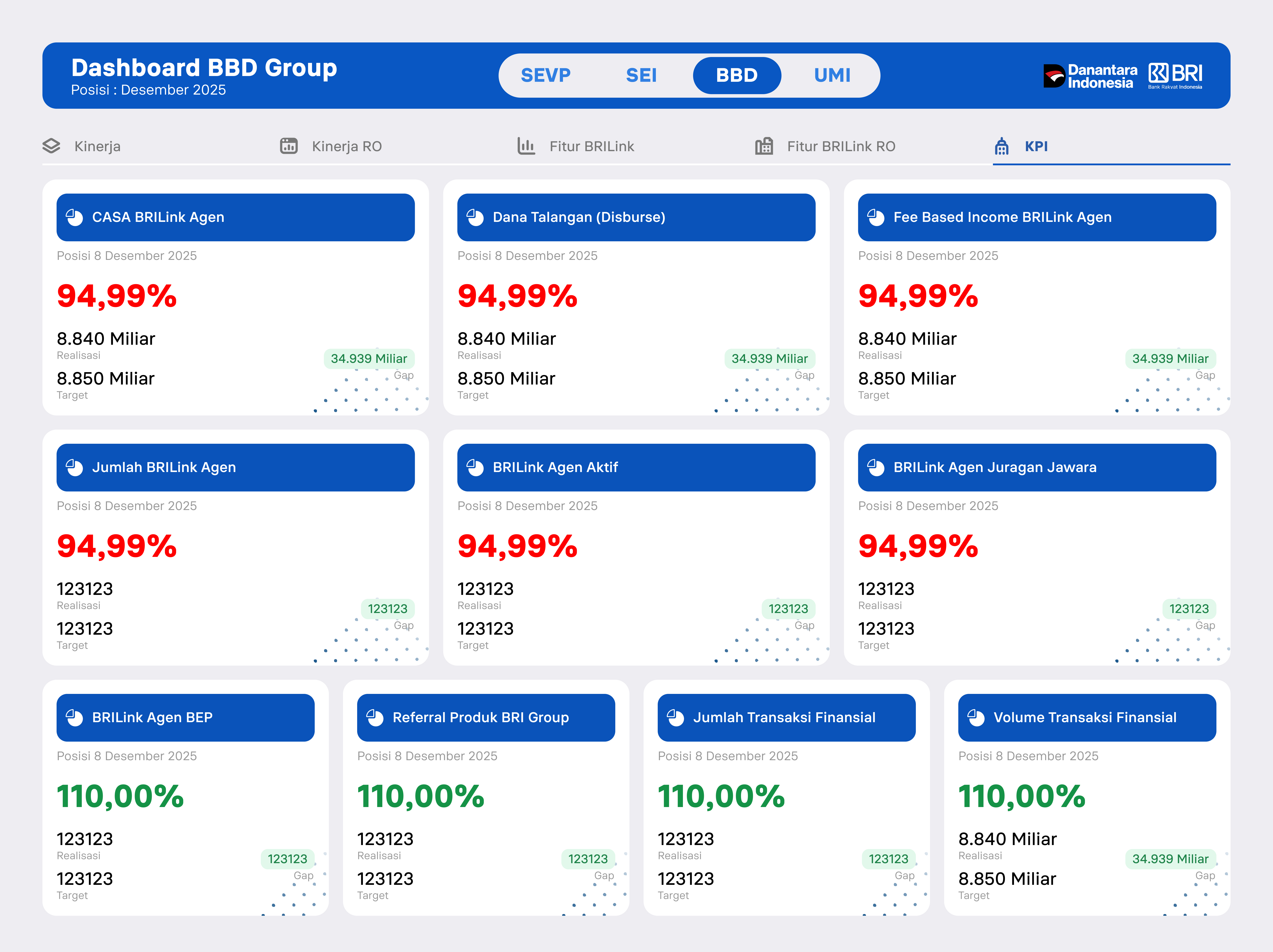1273x952 pixels.
Task: Click the 34.939 Miliar gap badge on Fee Based Income
Action: coord(1170,359)
